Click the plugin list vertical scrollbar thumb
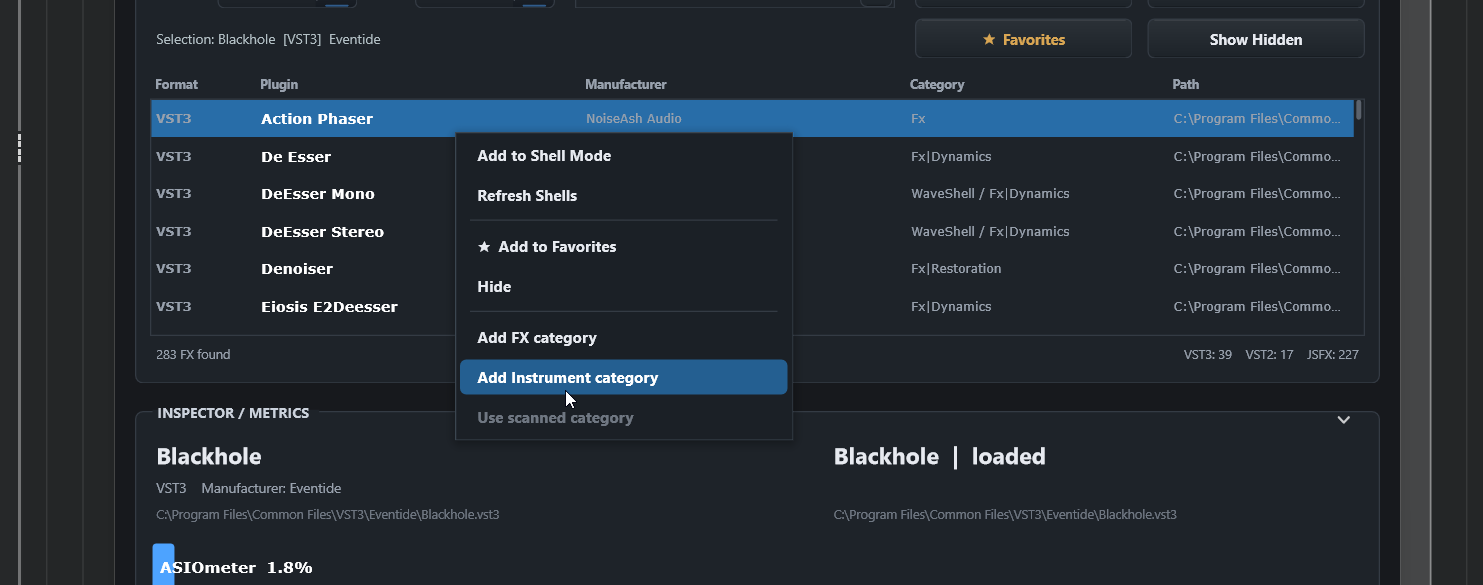This screenshot has height=585, width=1483. pyautogui.click(x=1359, y=109)
